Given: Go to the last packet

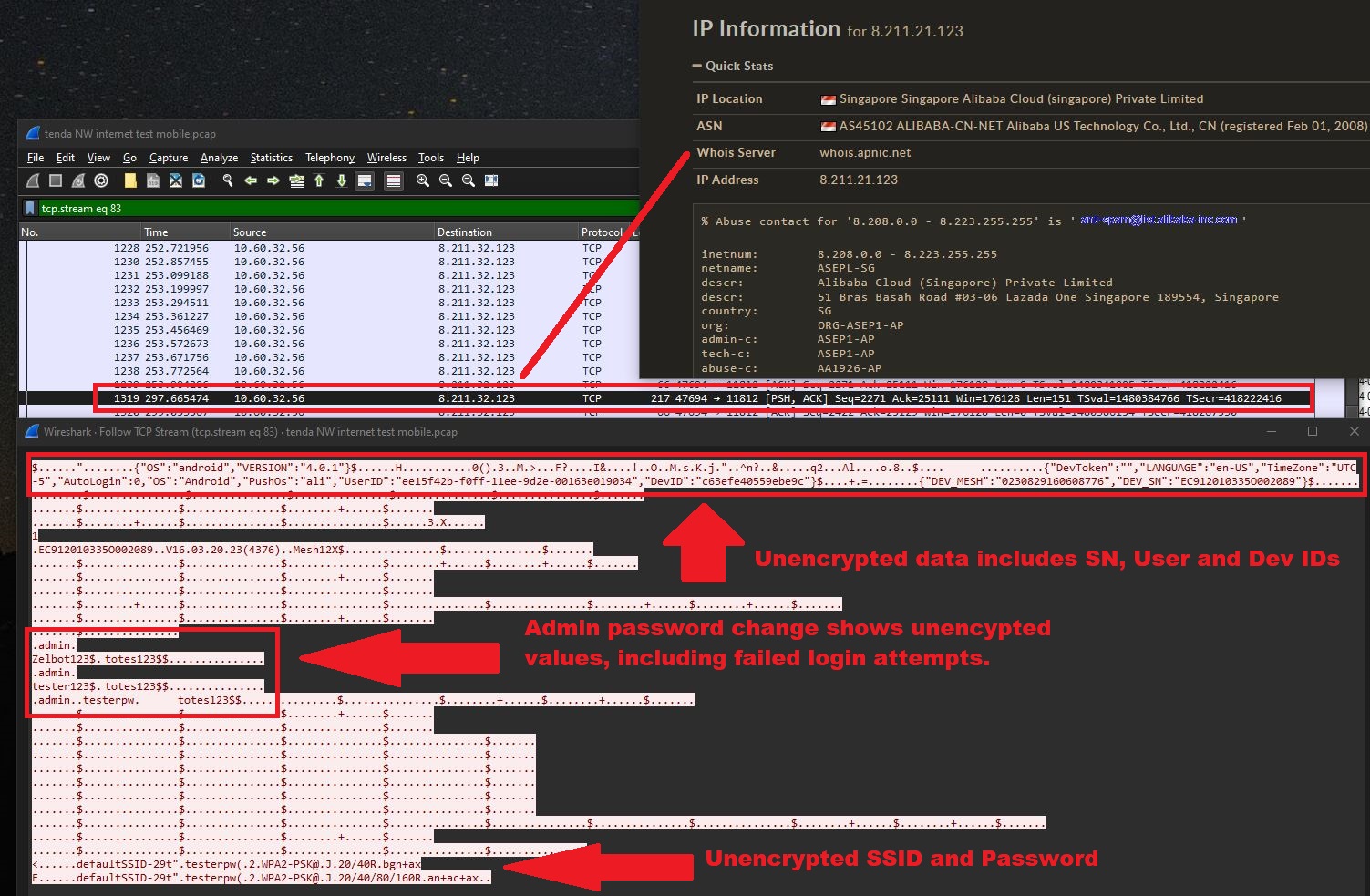Looking at the screenshot, I should click(342, 180).
